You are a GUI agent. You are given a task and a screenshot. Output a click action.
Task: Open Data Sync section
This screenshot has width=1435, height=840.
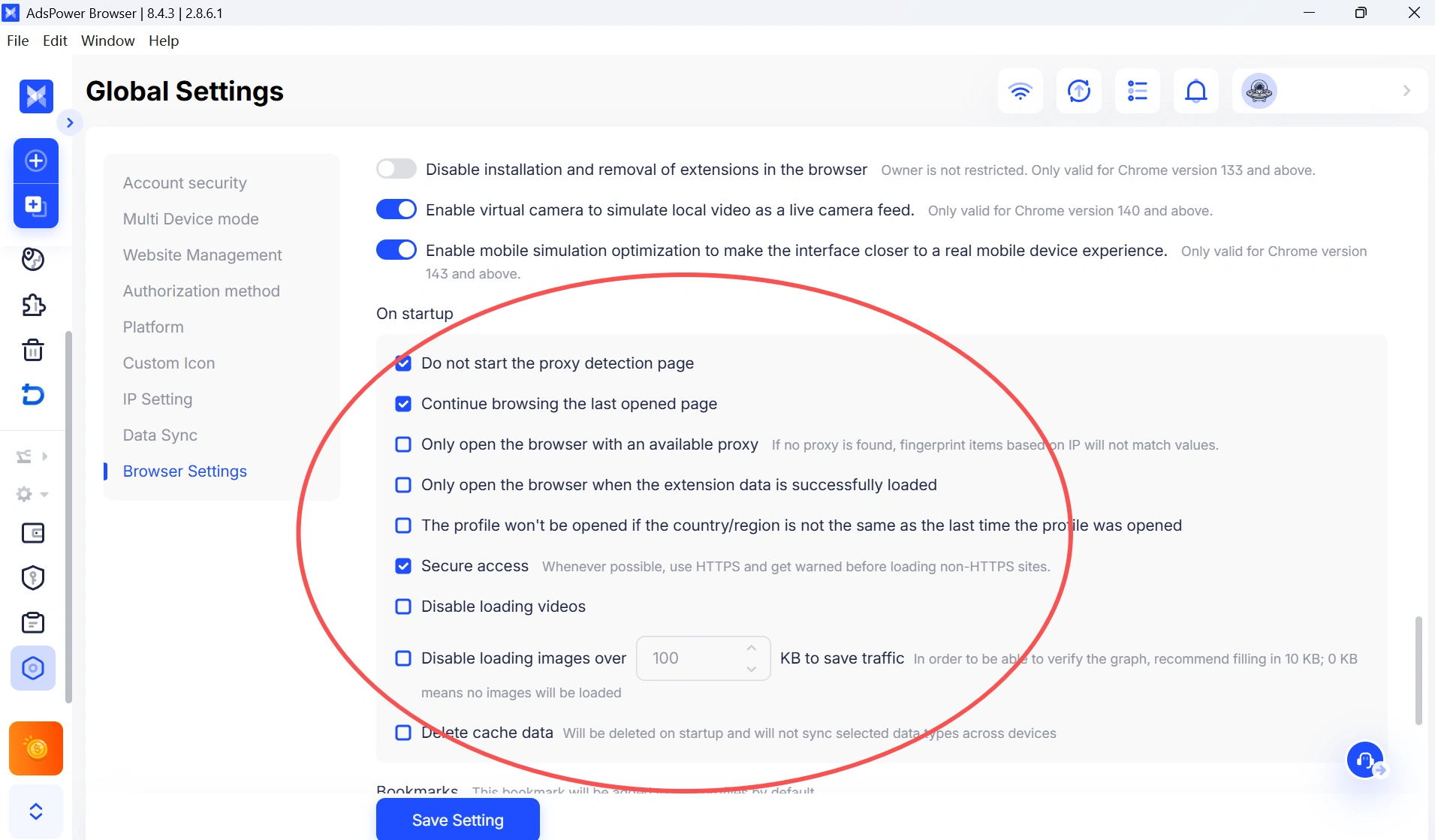(160, 435)
